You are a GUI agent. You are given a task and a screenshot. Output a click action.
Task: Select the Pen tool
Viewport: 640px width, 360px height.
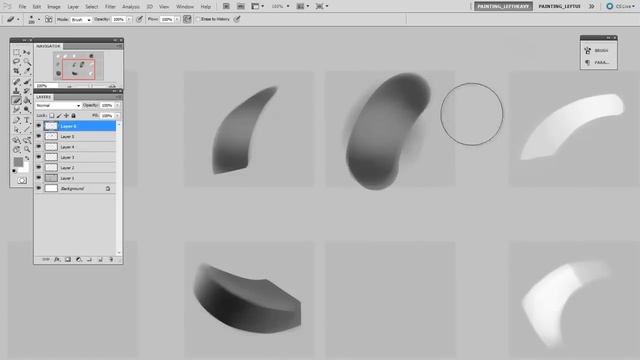16,120
